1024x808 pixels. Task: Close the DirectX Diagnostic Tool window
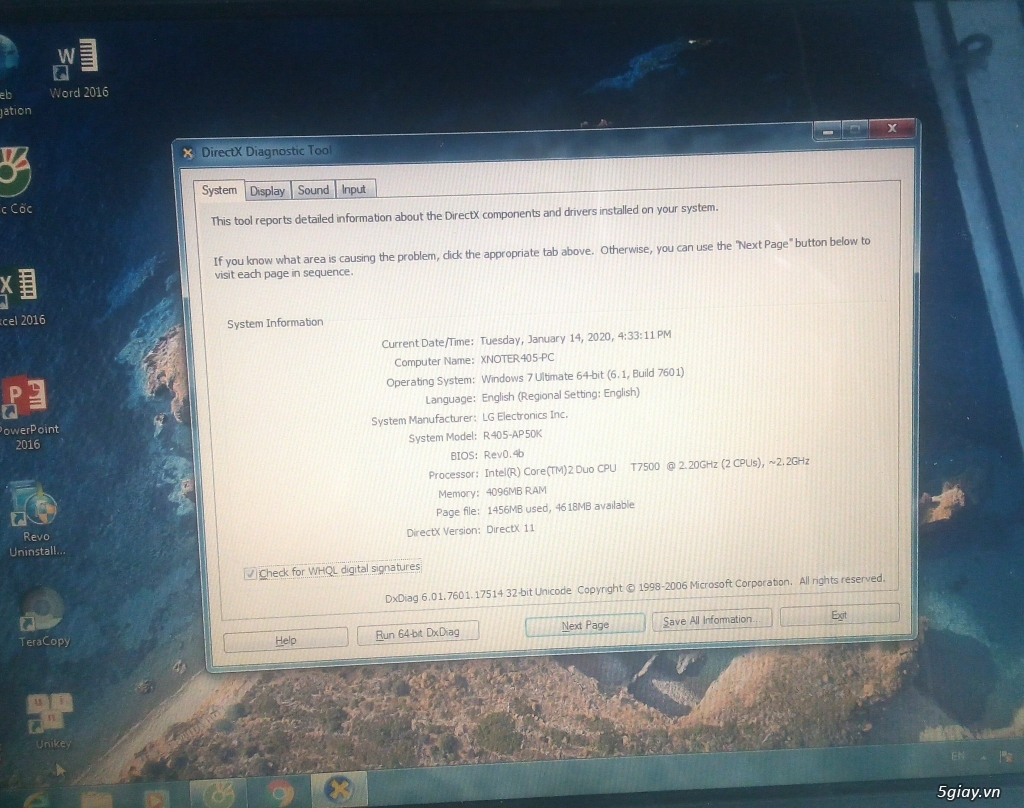click(892, 128)
